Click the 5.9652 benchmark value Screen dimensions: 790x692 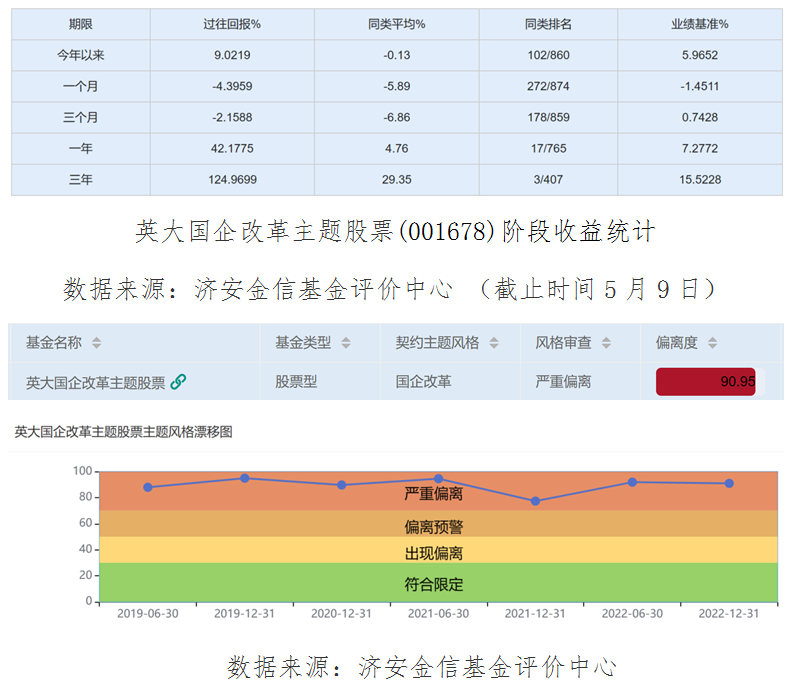[x=700, y=55]
